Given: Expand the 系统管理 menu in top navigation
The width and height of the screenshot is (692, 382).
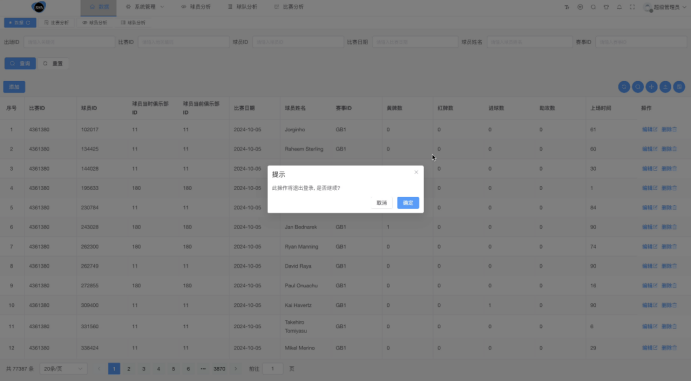Looking at the screenshot, I should coord(145,7).
